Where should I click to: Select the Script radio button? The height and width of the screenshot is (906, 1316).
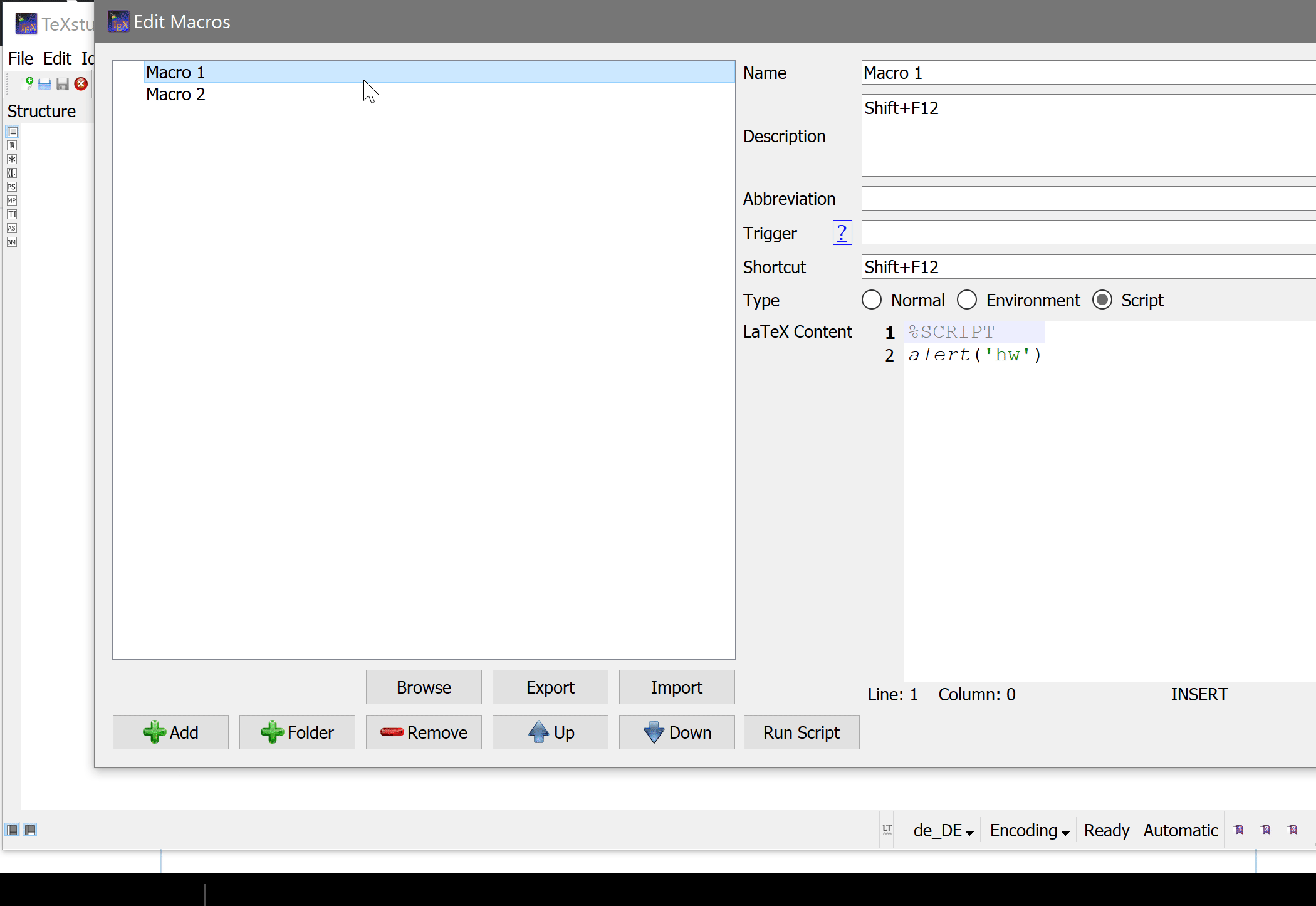1102,299
